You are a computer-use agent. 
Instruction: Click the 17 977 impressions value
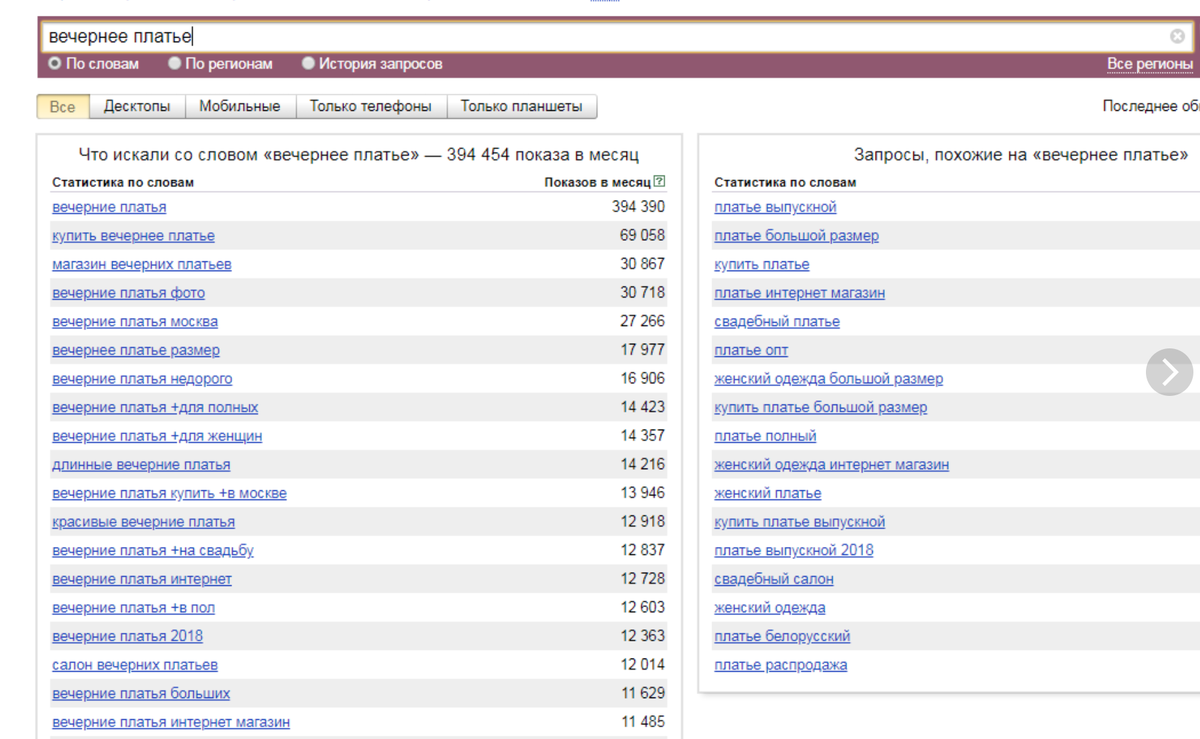point(642,350)
